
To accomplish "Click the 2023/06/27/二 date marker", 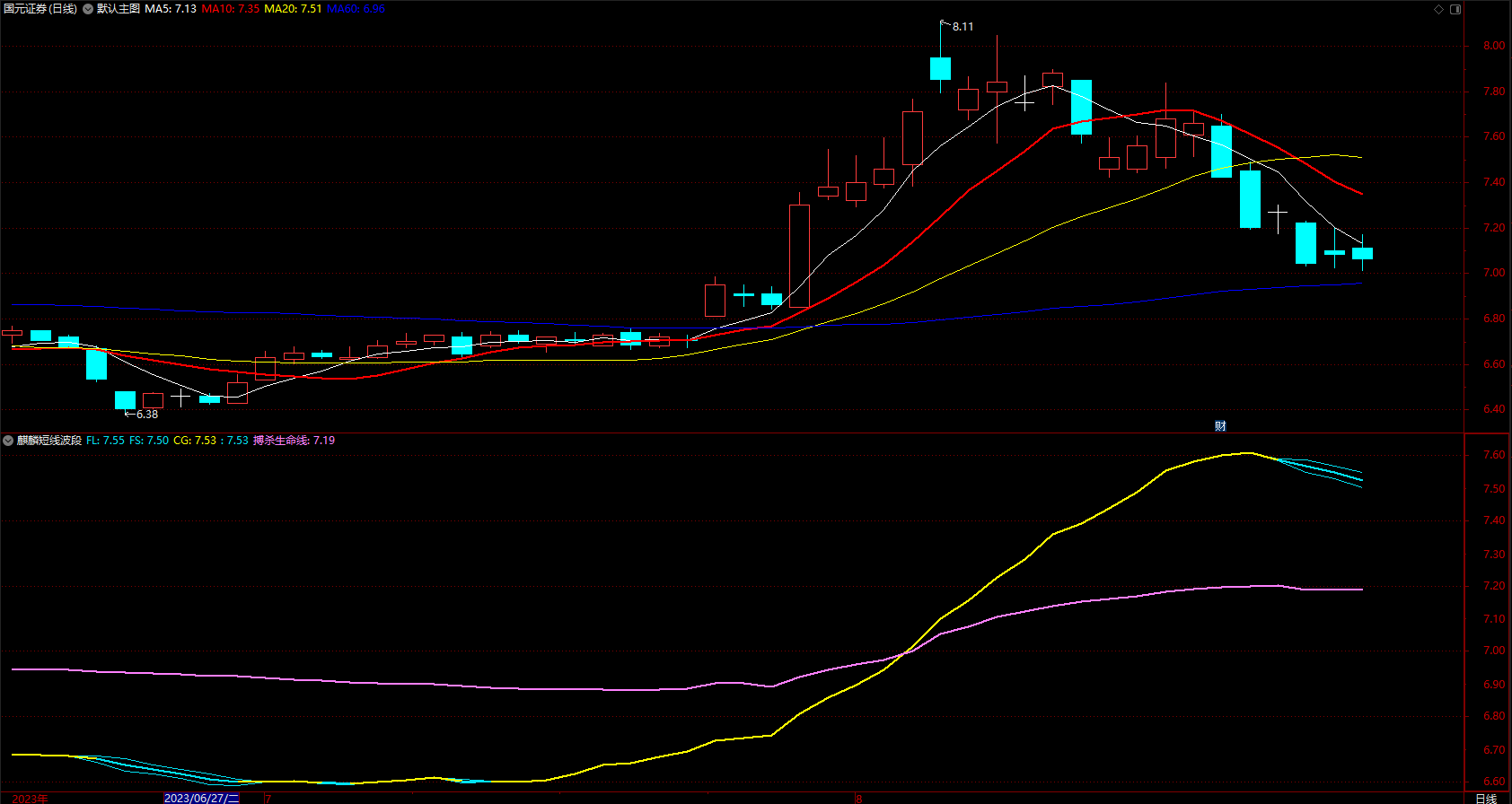I will (202, 798).
